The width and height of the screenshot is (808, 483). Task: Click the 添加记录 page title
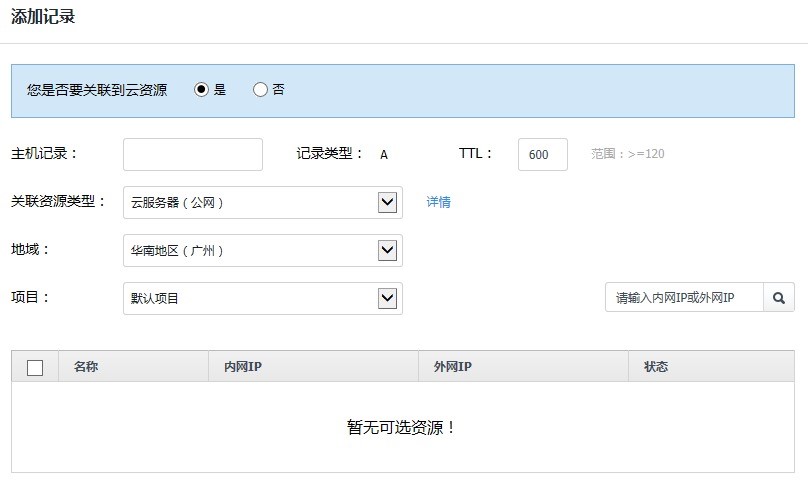coord(43,16)
